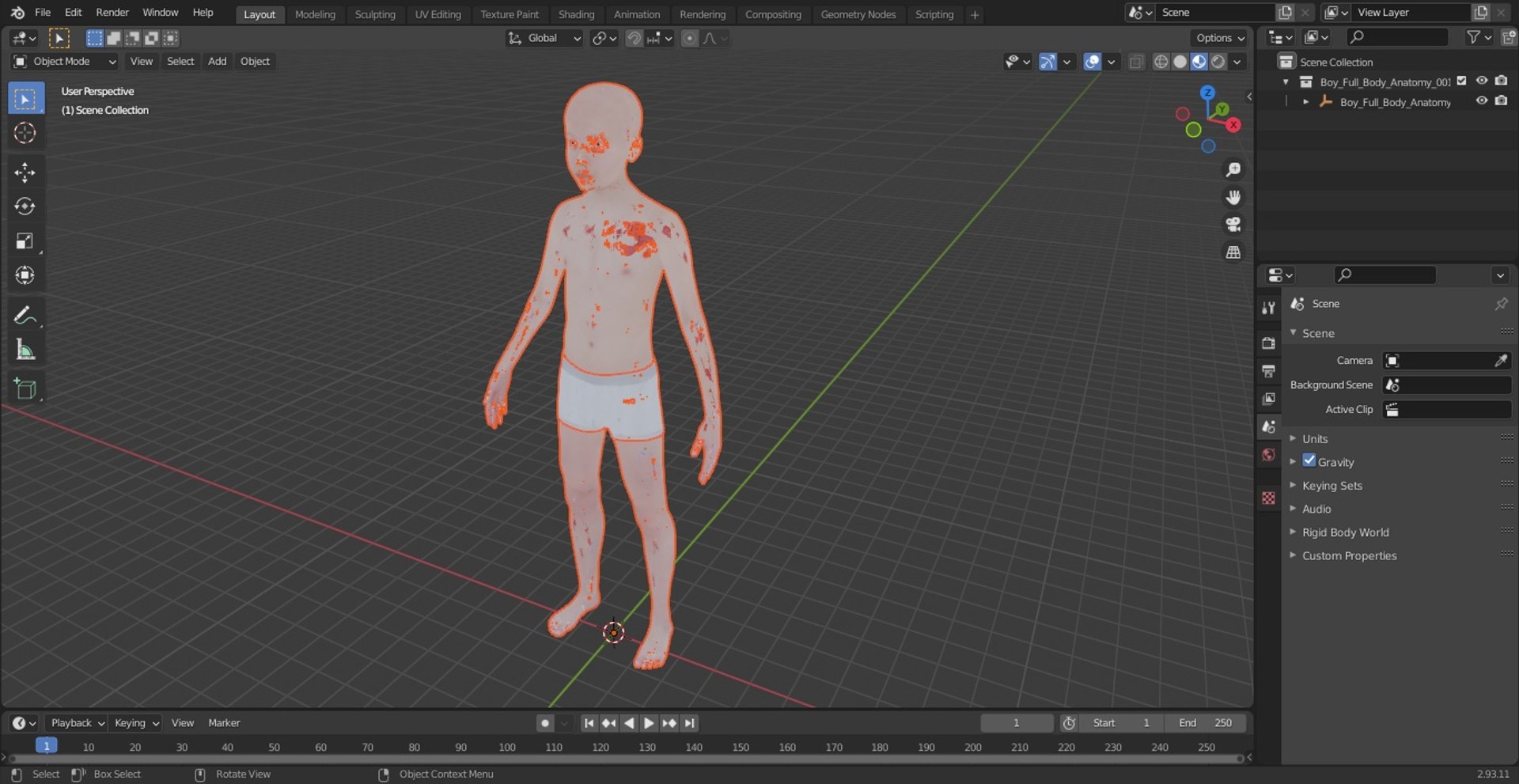Expand the Rigid Body World panel
Viewport: 1519px width, 784px height.
1345,532
